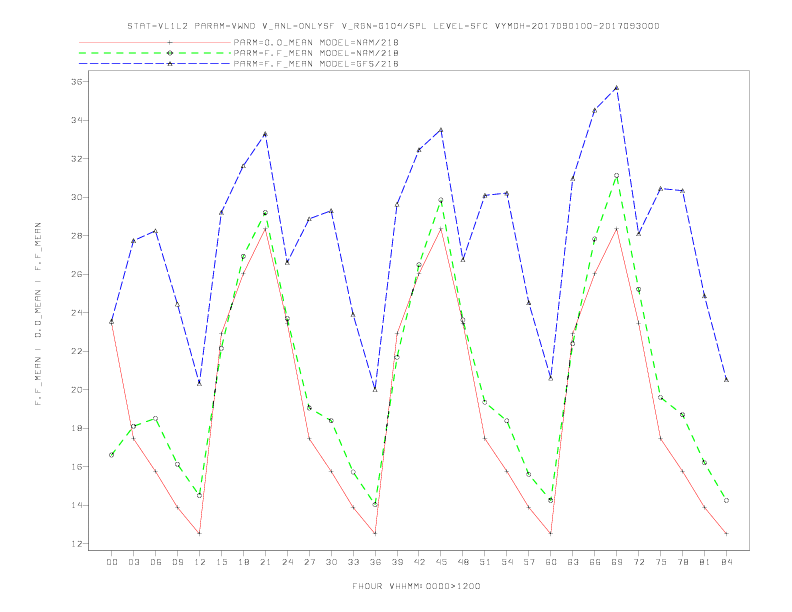
Task: Click x-axis tick label 06
Action: point(156,562)
